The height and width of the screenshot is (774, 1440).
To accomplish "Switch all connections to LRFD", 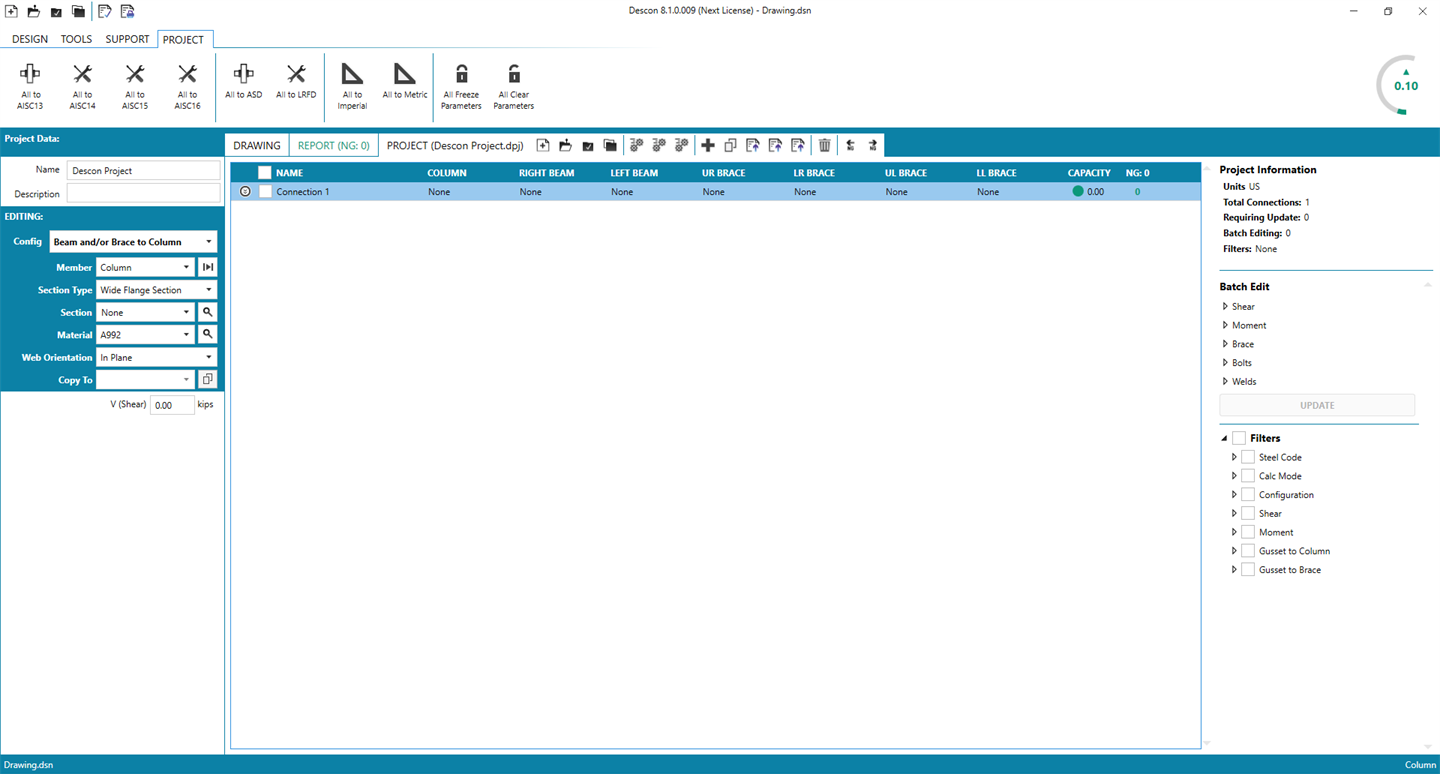I will [x=296, y=73].
